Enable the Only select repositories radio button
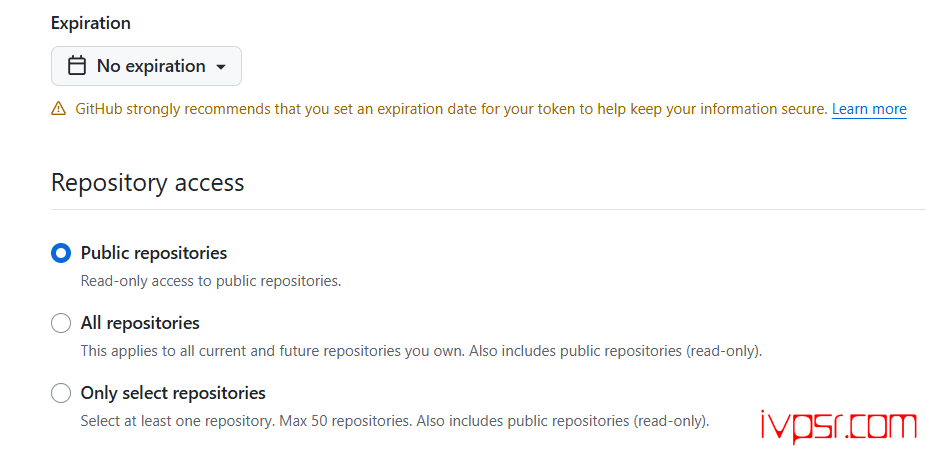 pos(61,393)
